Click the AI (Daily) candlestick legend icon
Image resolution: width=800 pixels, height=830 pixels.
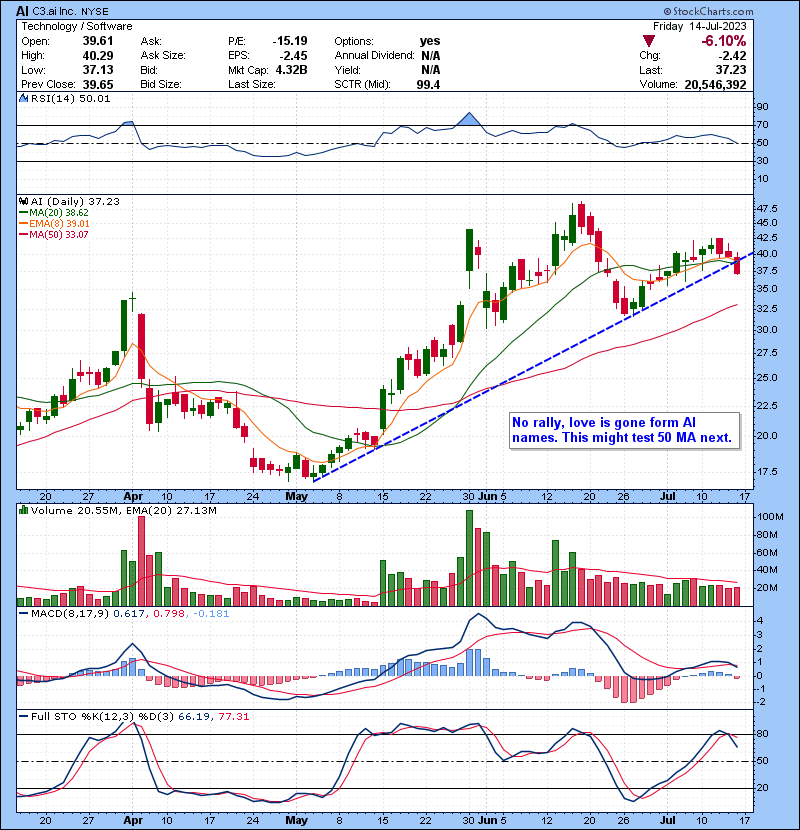coord(21,201)
